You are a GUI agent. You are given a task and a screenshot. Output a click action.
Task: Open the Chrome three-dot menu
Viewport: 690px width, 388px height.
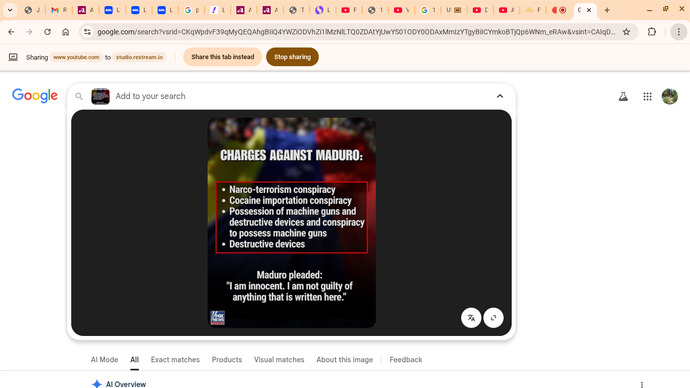pos(679,32)
